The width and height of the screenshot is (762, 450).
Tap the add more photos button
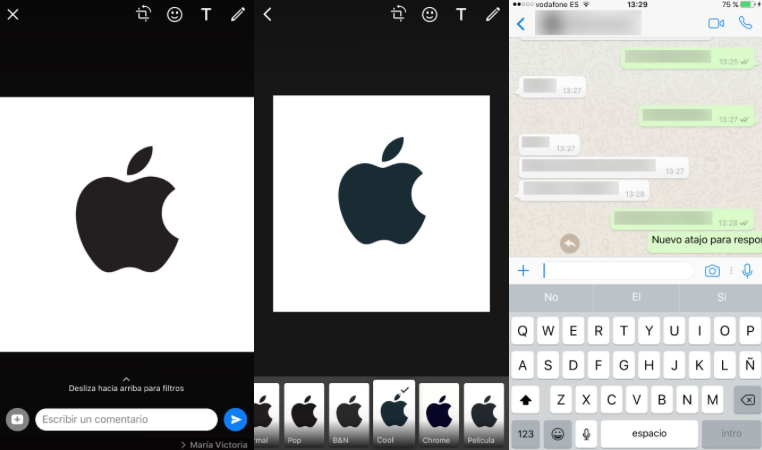pyautogui.click(x=17, y=419)
